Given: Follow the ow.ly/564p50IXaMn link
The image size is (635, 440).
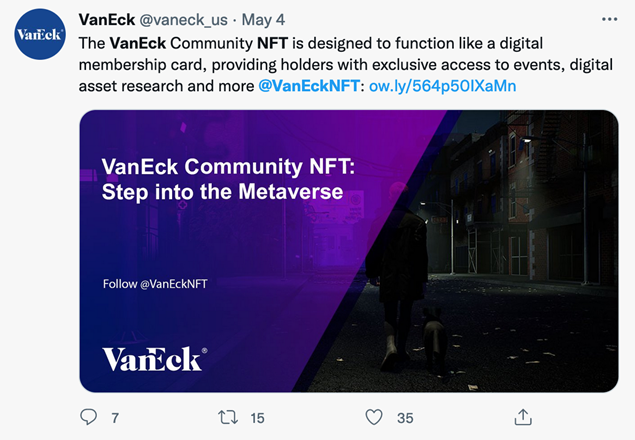Looking at the screenshot, I should click(443, 86).
